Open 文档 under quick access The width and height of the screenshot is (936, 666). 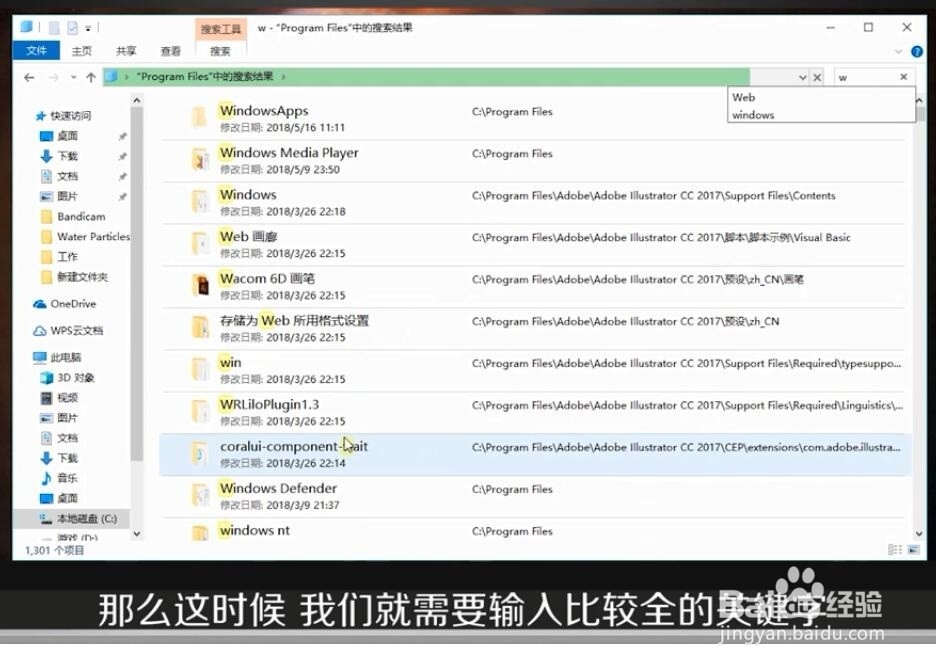coord(67,176)
